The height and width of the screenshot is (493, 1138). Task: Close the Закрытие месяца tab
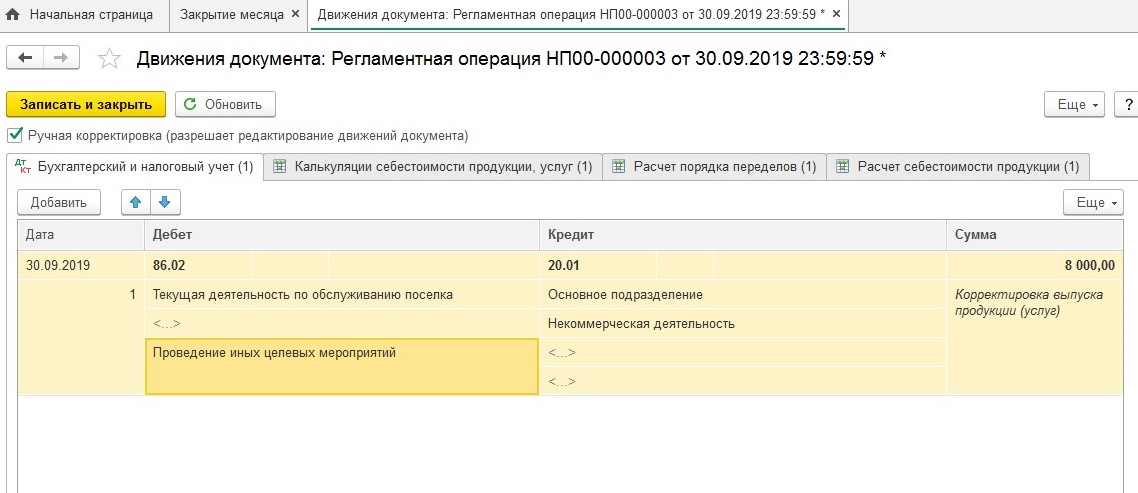pos(295,15)
